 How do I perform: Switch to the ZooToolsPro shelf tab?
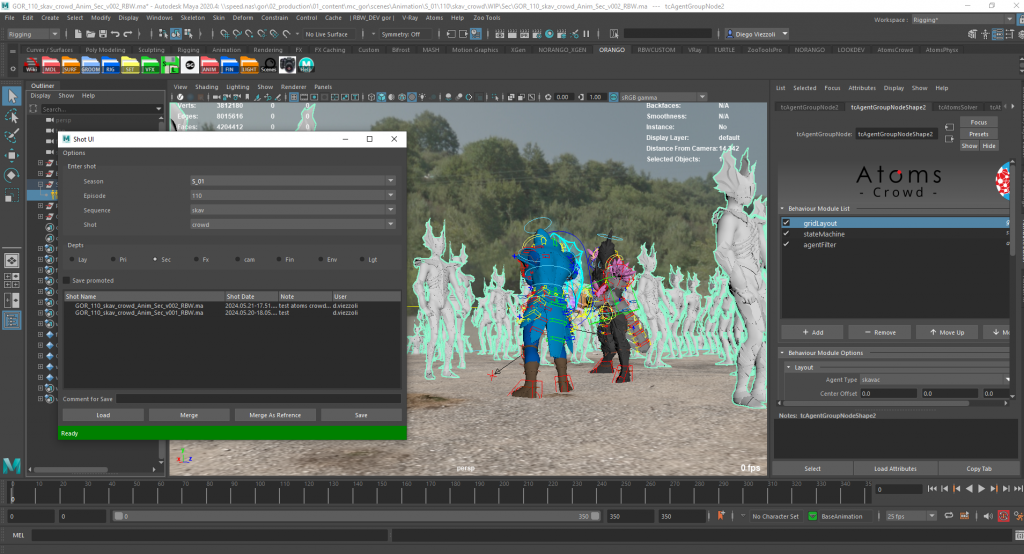point(765,50)
